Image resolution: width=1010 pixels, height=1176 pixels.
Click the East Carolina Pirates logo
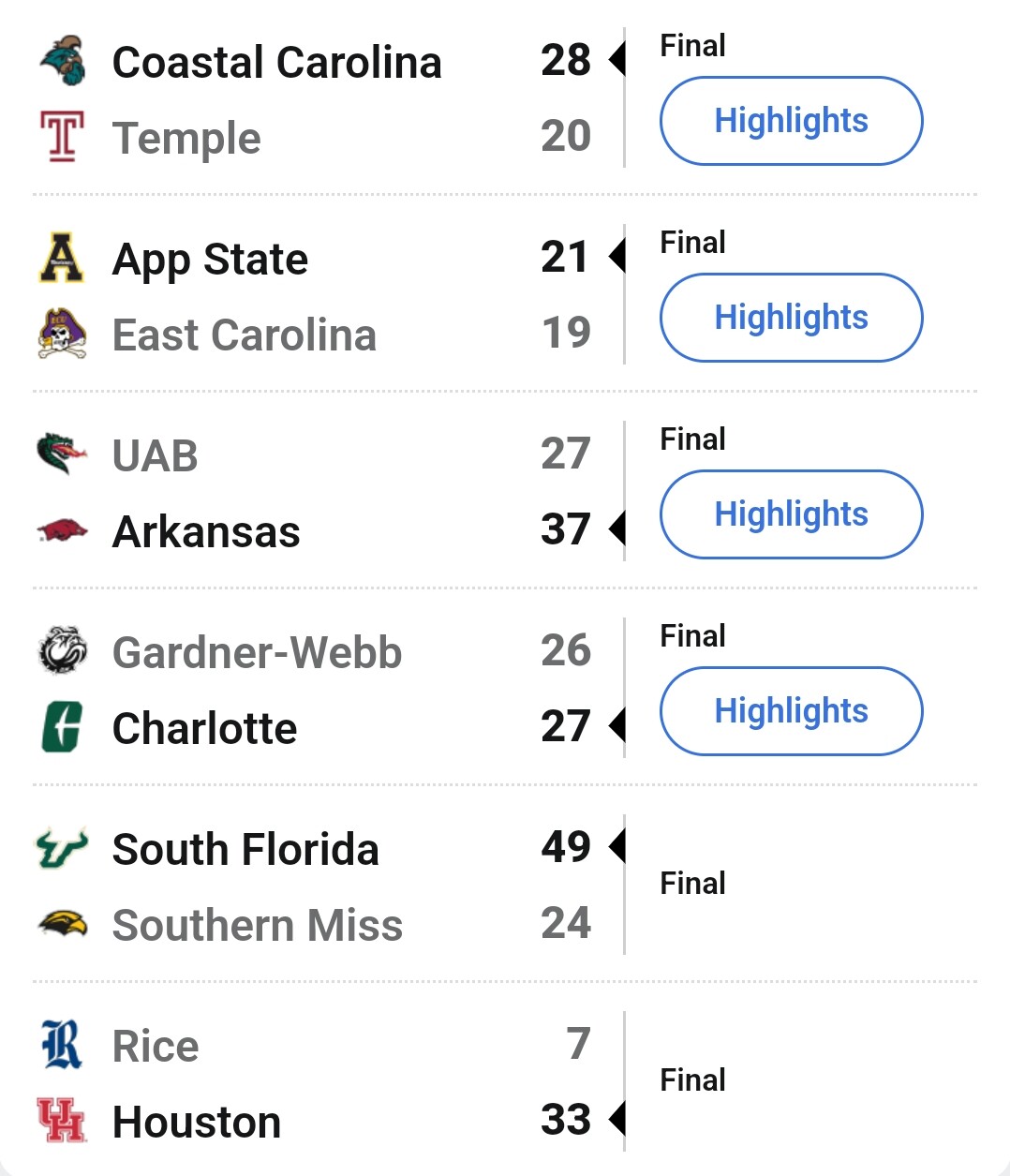coord(63,335)
